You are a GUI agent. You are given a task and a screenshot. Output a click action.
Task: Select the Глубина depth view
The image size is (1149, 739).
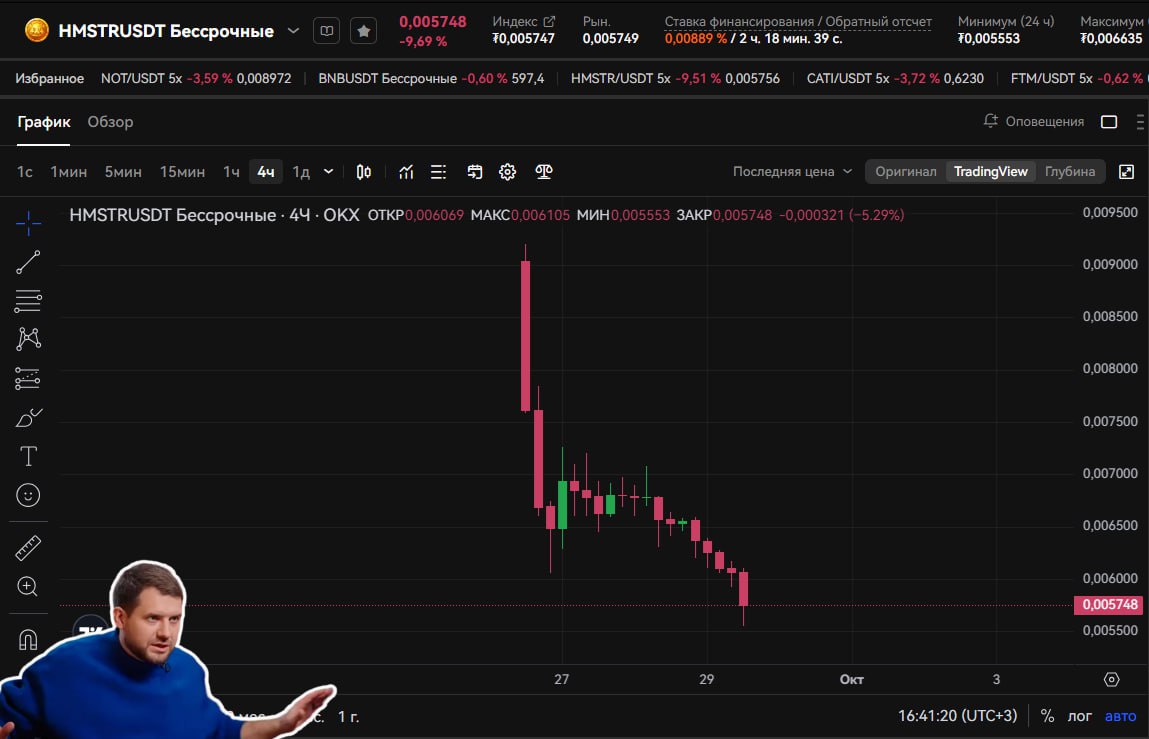(x=1070, y=172)
